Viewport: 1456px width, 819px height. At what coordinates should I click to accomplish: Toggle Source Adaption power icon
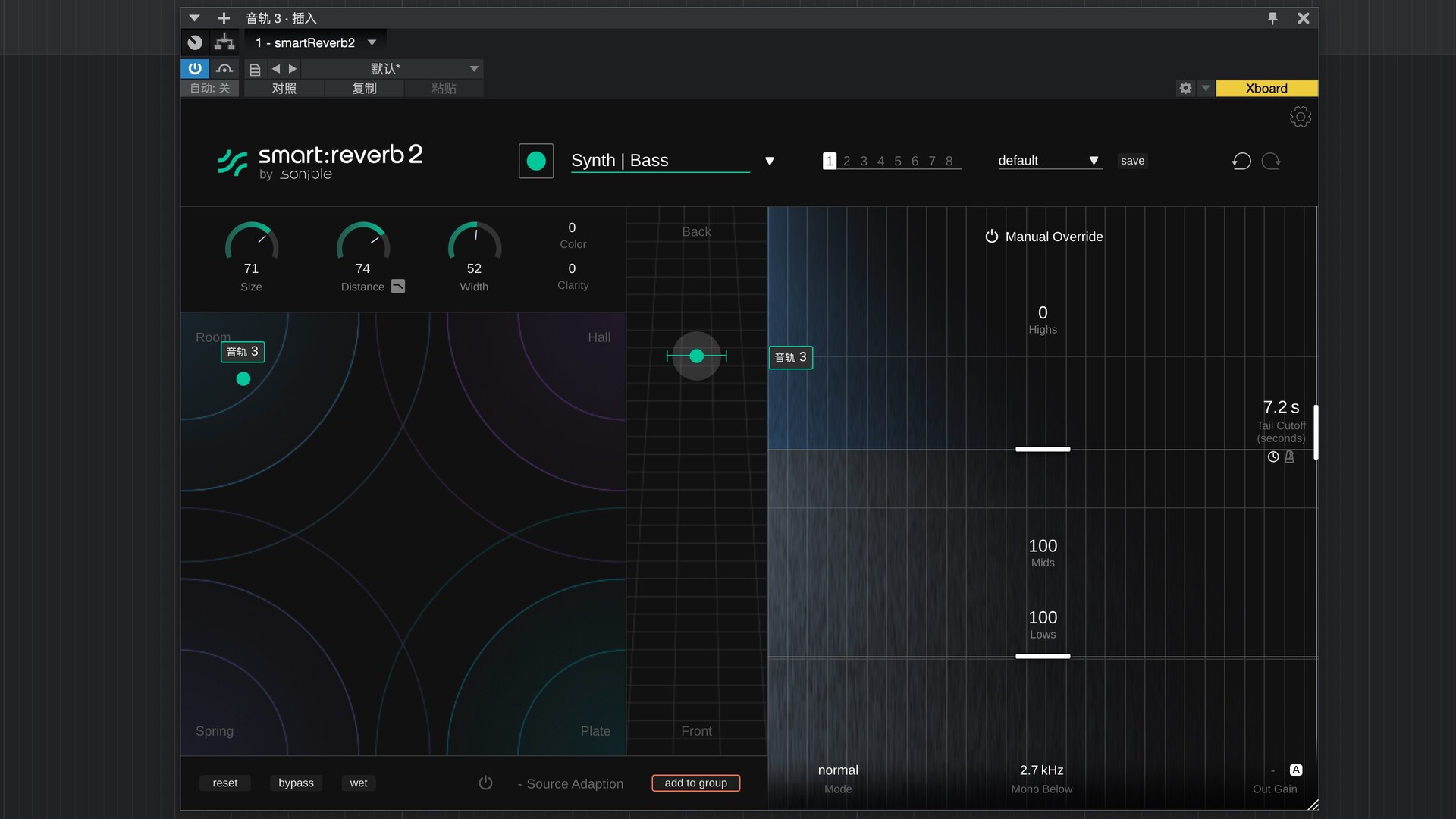485,783
